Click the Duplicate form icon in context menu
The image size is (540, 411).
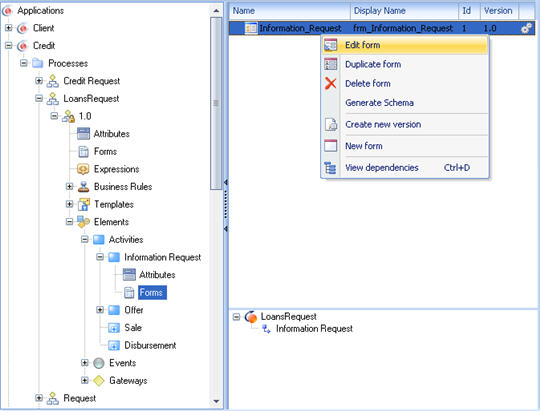point(330,64)
